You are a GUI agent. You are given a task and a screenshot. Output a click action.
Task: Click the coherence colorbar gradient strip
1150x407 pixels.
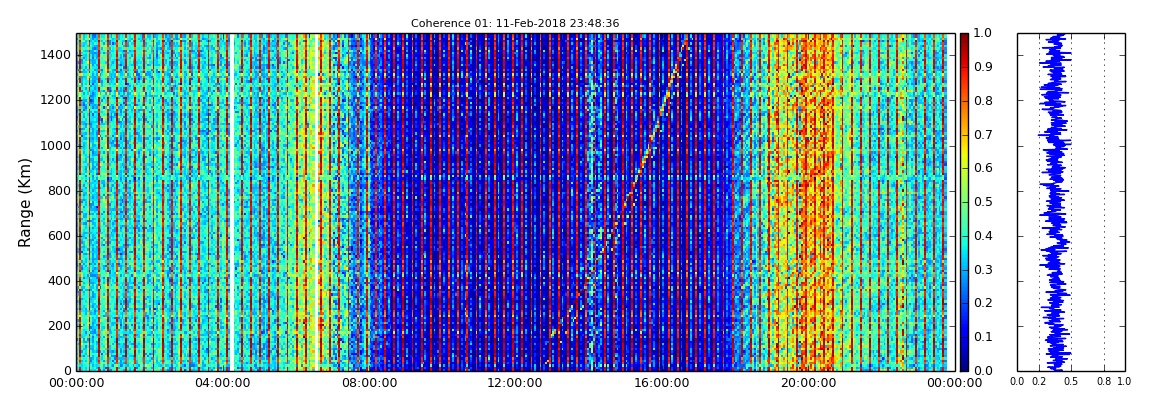click(964, 202)
